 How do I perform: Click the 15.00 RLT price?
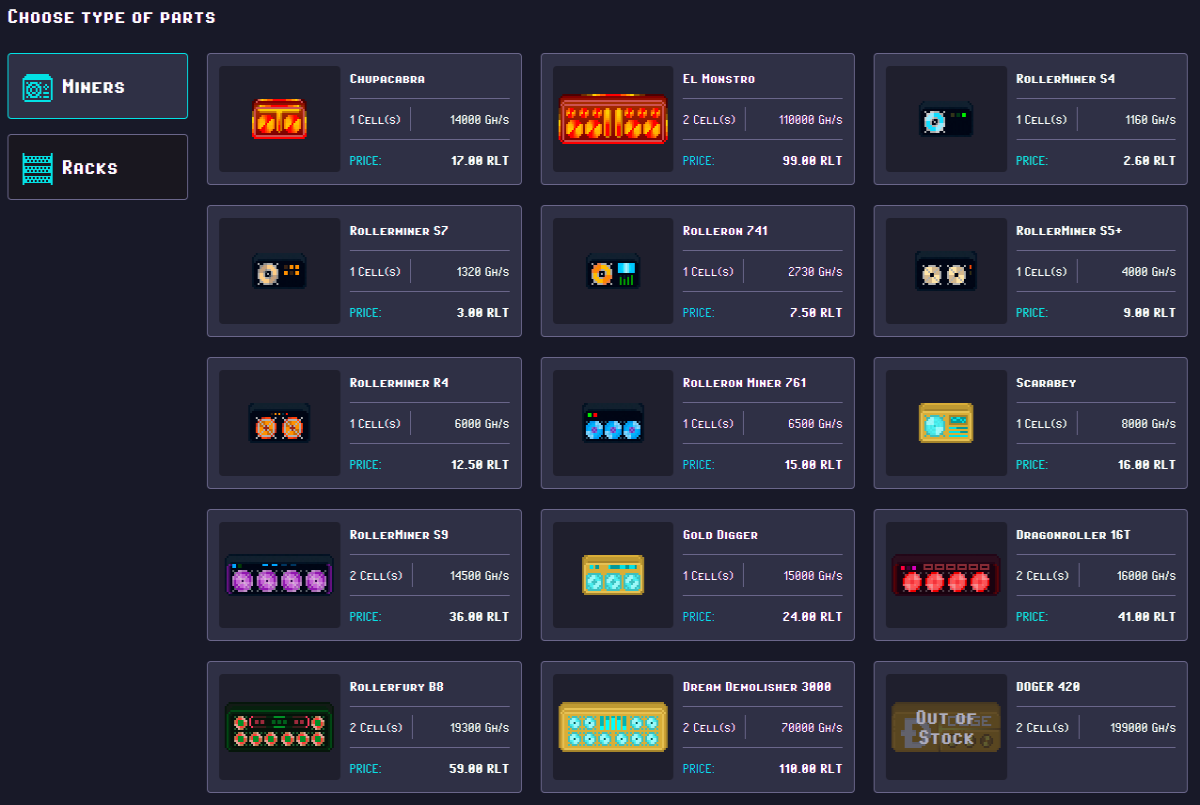point(813,465)
